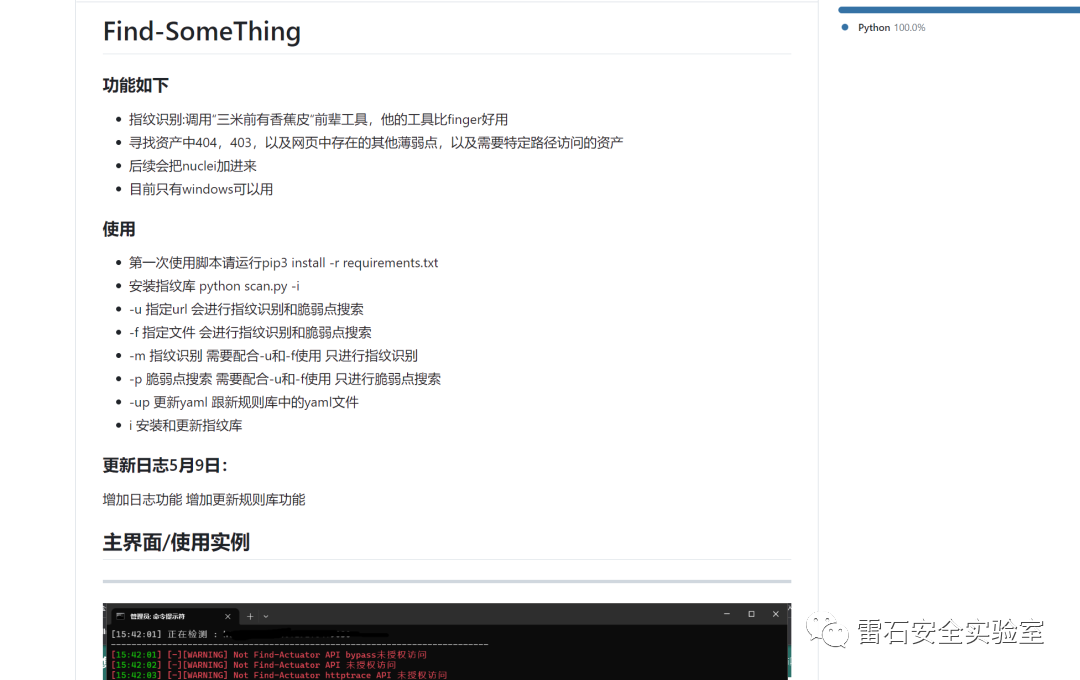This screenshot has width=1080, height=680.
Task: Click the line 目前只有windows可以用
Action: coord(201,189)
